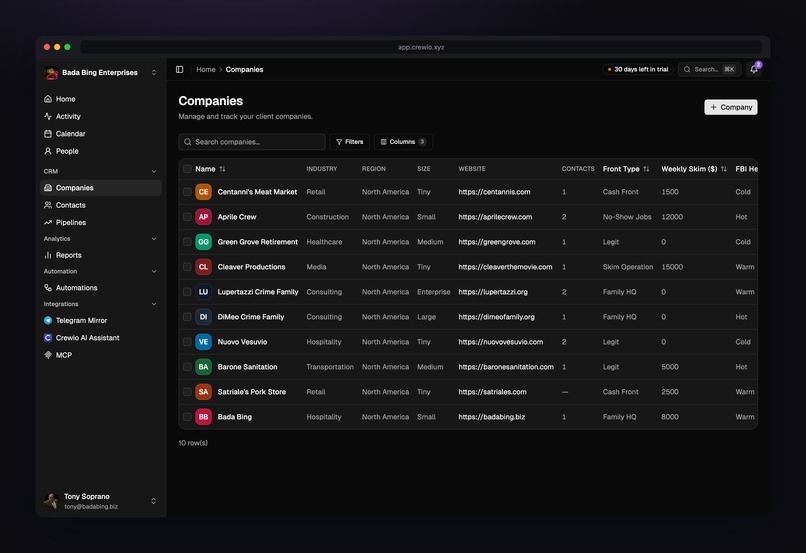Collapse the Automation section
Viewport: 806px width, 553px height.
[x=154, y=271]
